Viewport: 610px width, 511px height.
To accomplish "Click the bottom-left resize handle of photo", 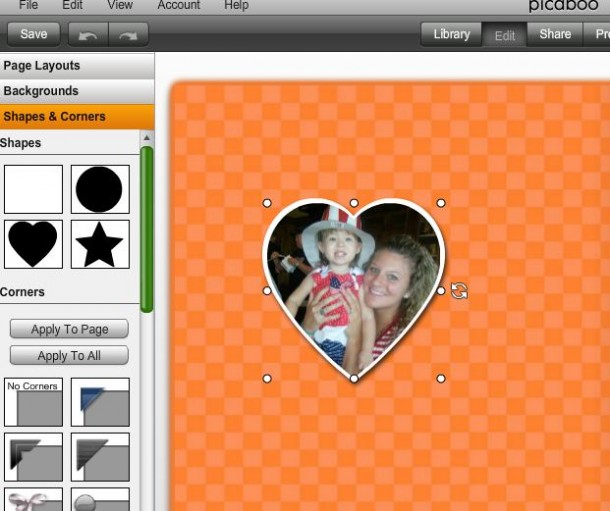I will (x=267, y=378).
